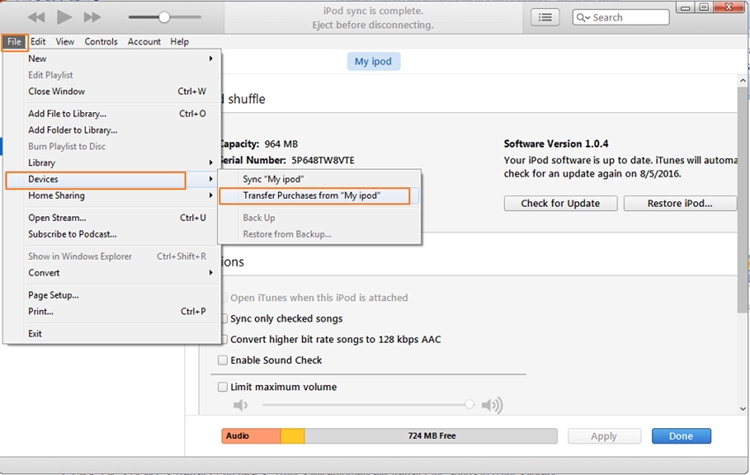Select Sync "My ipod" option
The image size is (750, 475).
pyautogui.click(x=319, y=179)
